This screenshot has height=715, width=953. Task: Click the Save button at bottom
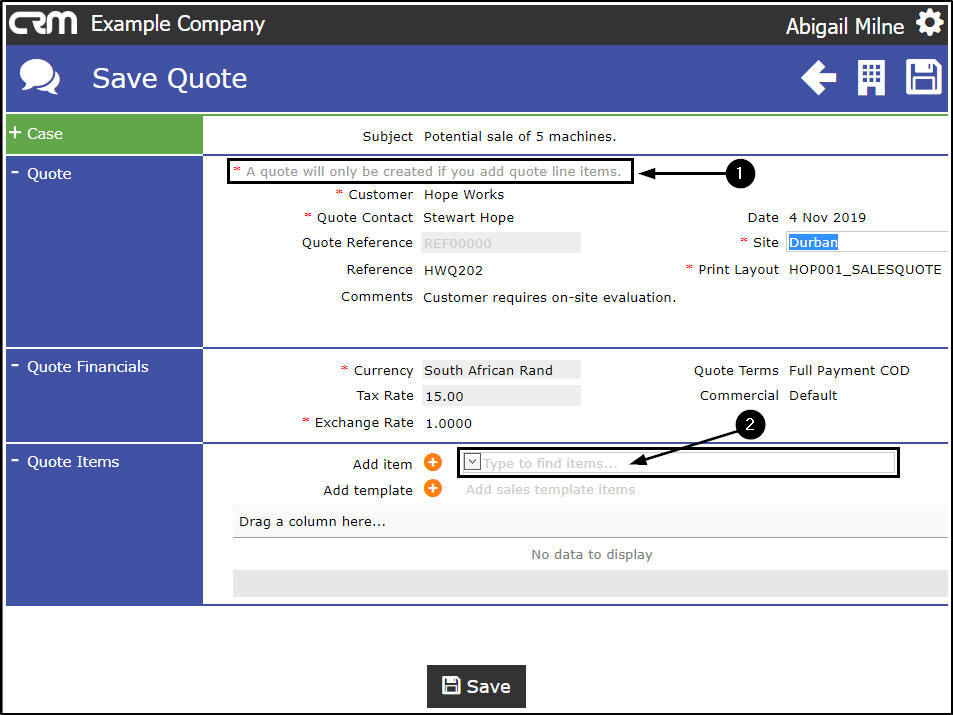[x=476, y=686]
